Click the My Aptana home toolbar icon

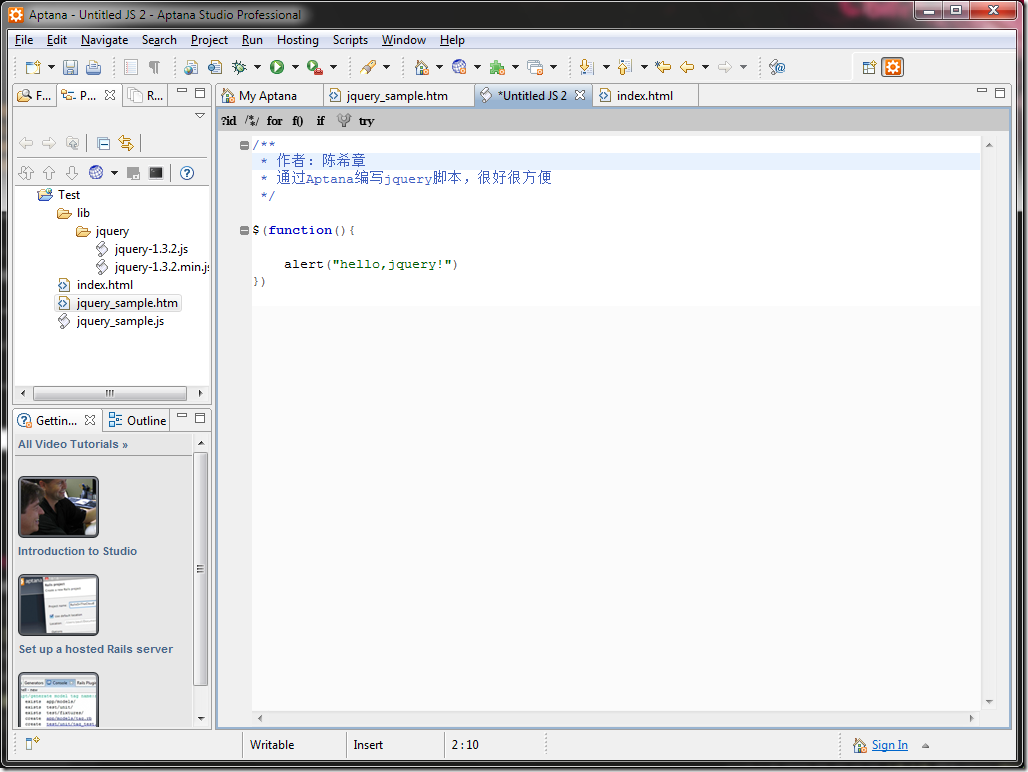[x=422, y=67]
